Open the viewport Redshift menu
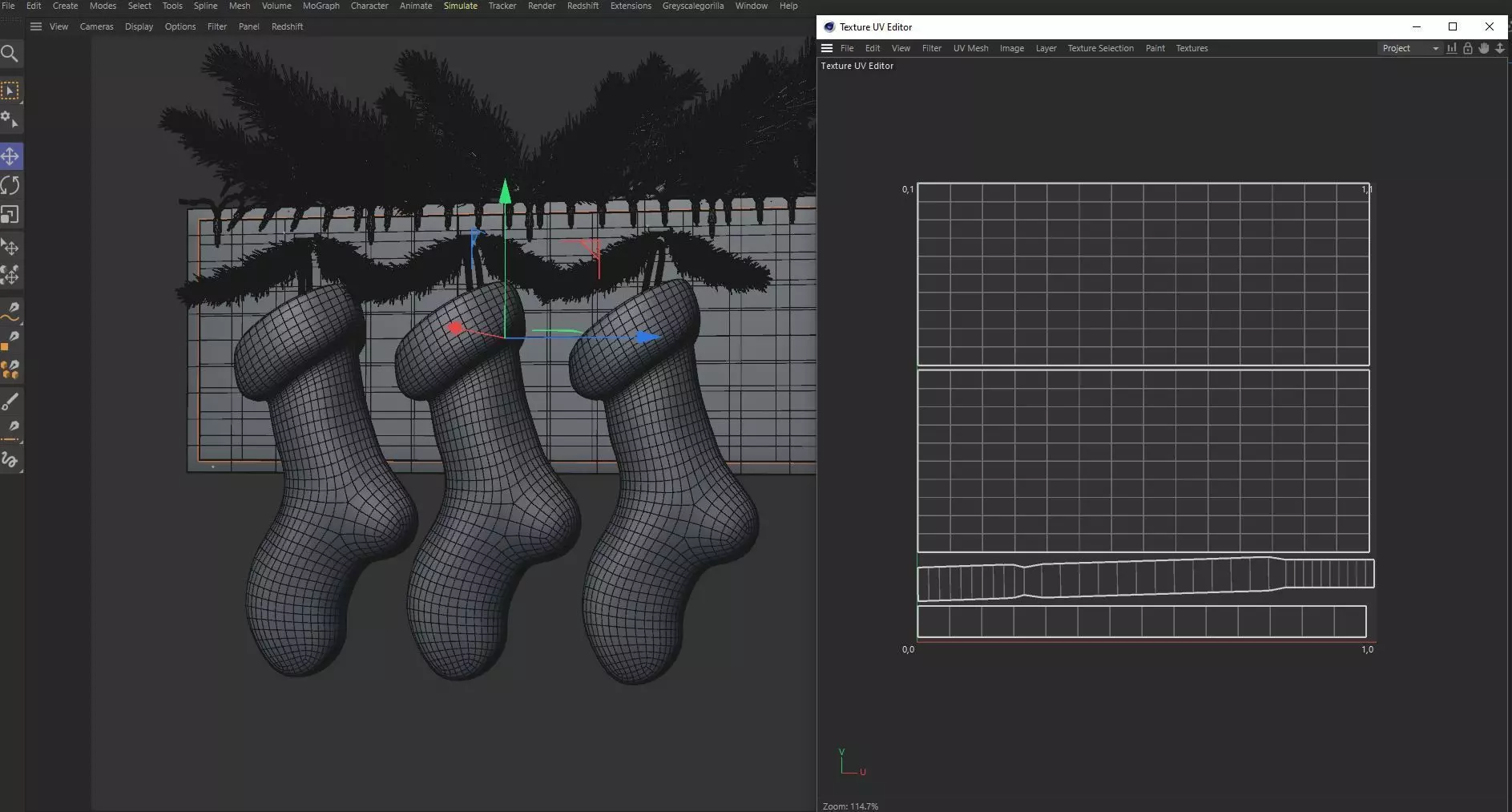Image resolution: width=1512 pixels, height=812 pixels. [x=287, y=26]
